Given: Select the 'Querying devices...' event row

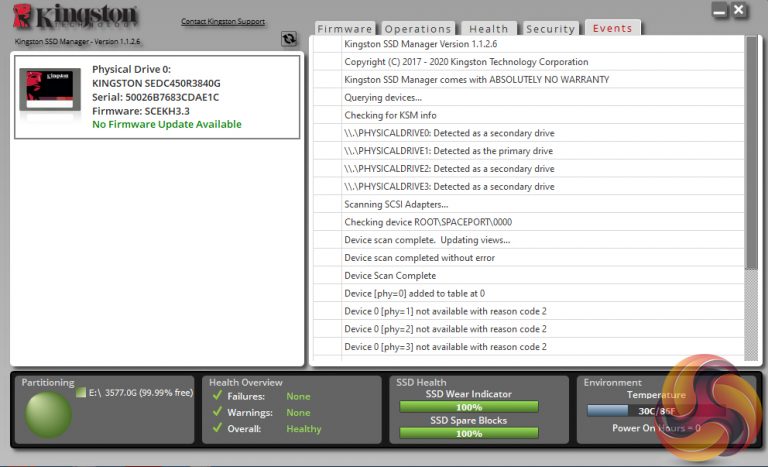Looking at the screenshot, I should click(x=529, y=98).
